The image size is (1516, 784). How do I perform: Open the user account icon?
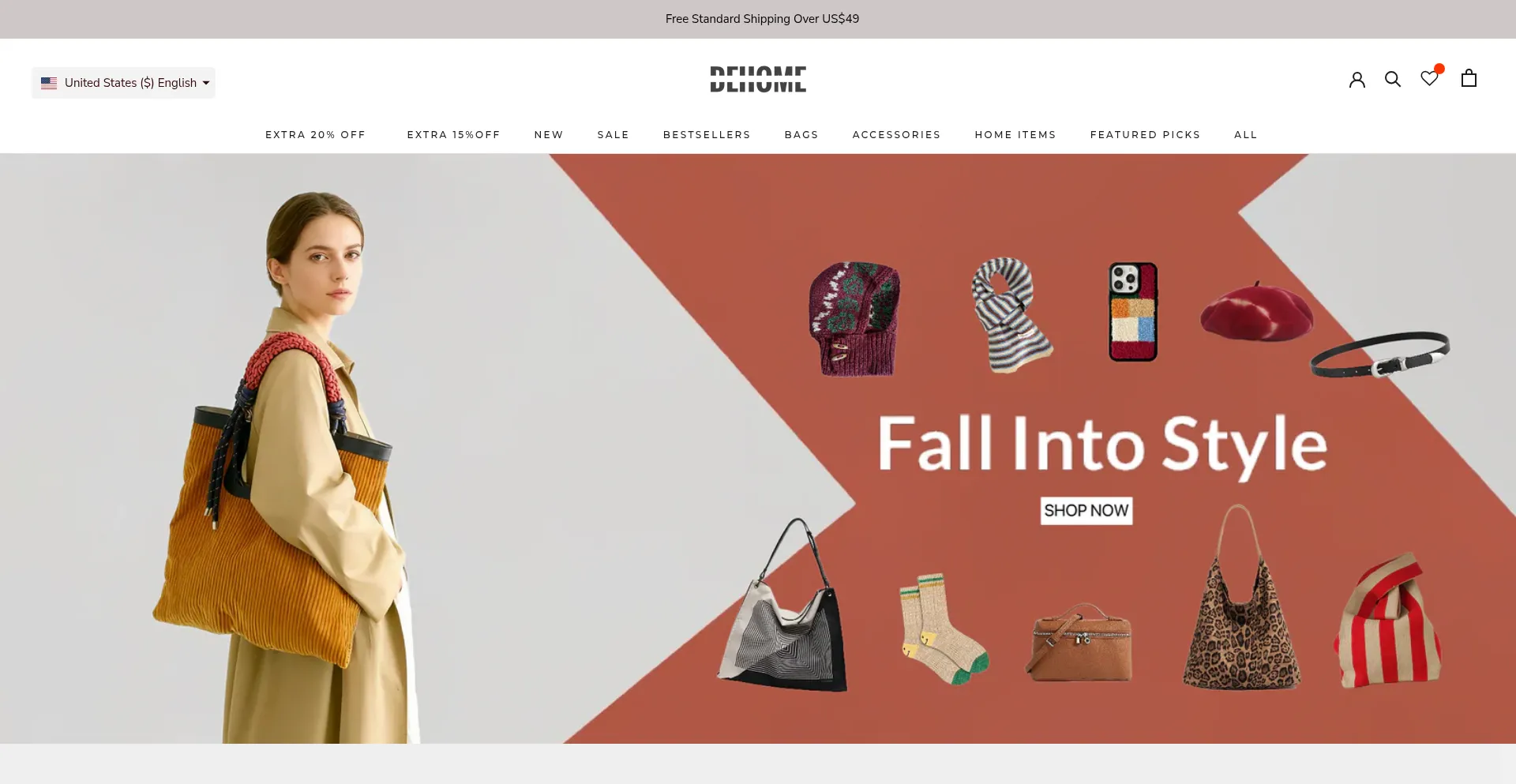pos(1357,79)
